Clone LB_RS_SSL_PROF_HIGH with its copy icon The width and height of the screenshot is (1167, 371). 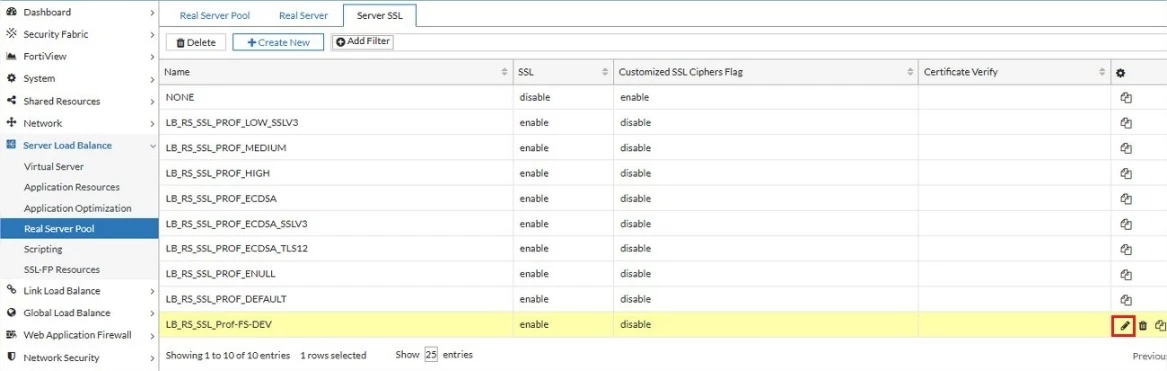[x=1126, y=174]
